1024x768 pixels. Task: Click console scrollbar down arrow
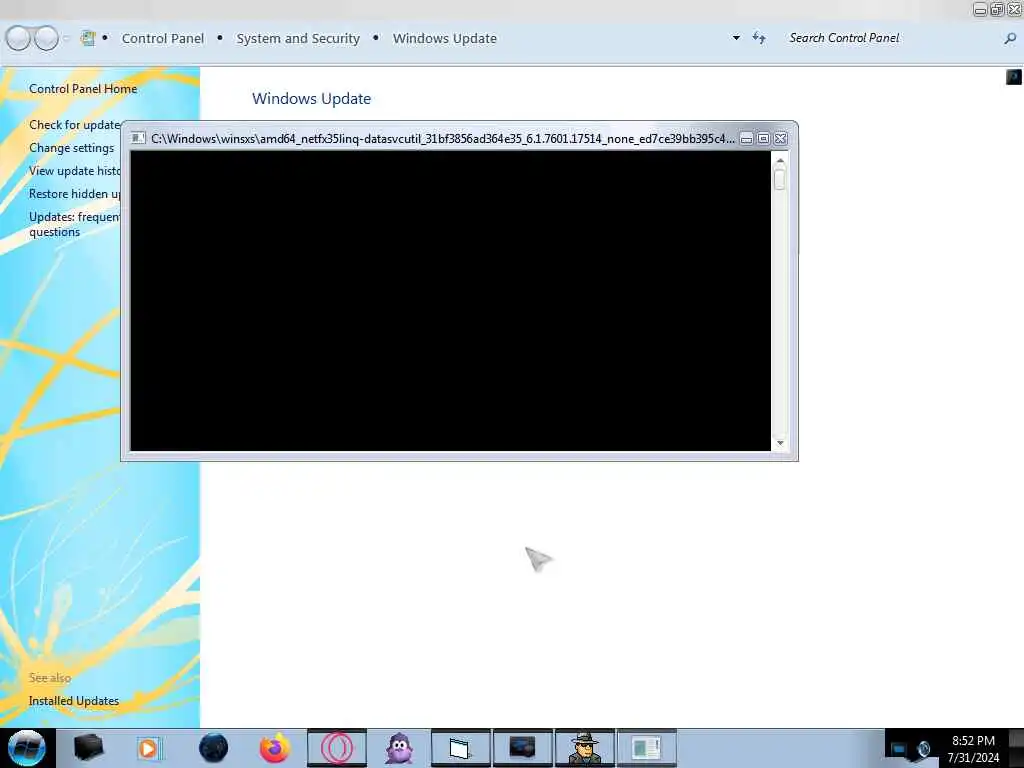(x=780, y=443)
